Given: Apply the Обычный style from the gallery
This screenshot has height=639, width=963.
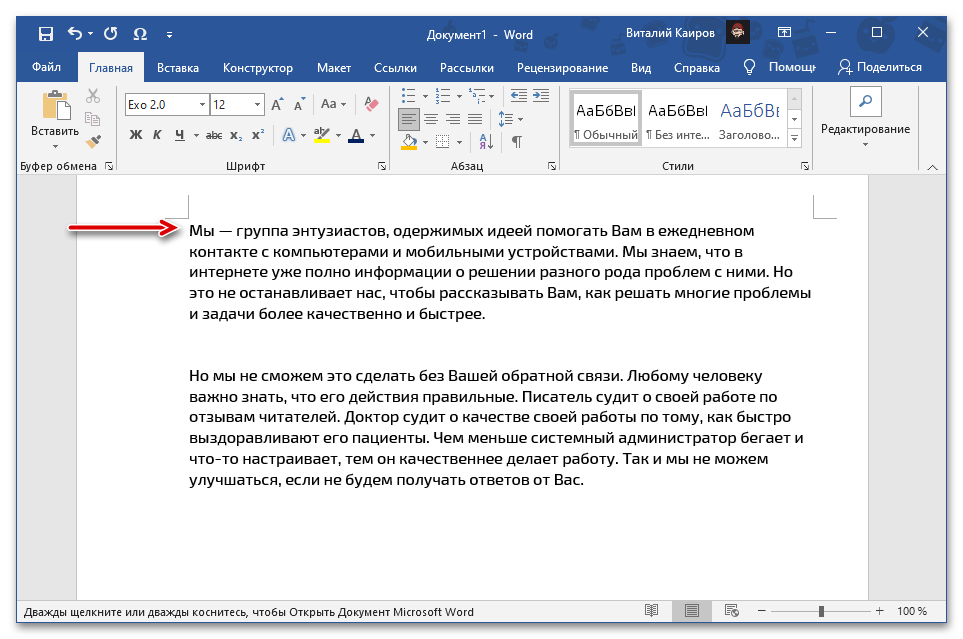Looking at the screenshot, I should (606, 119).
